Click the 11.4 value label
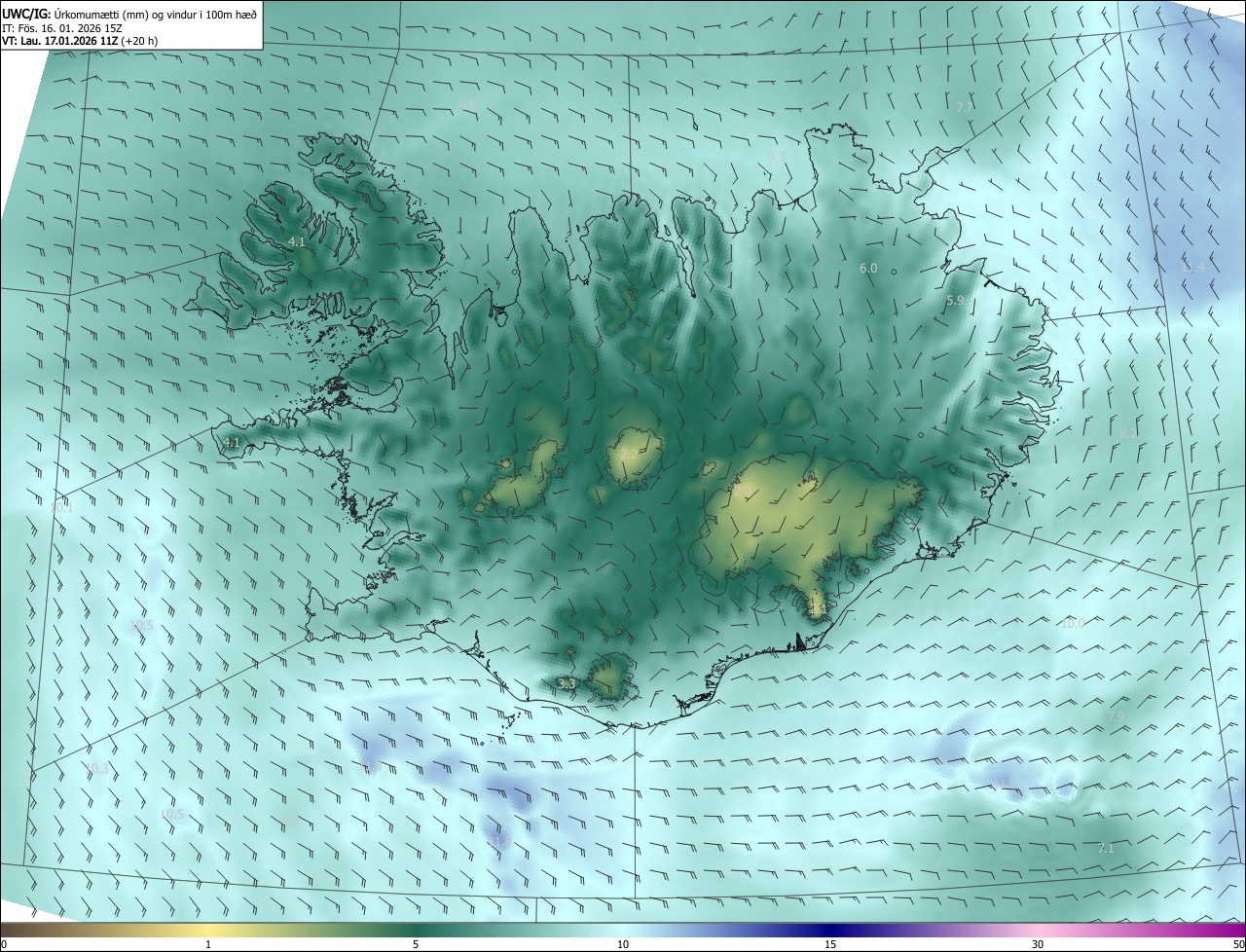The height and width of the screenshot is (952, 1246). (1192, 267)
